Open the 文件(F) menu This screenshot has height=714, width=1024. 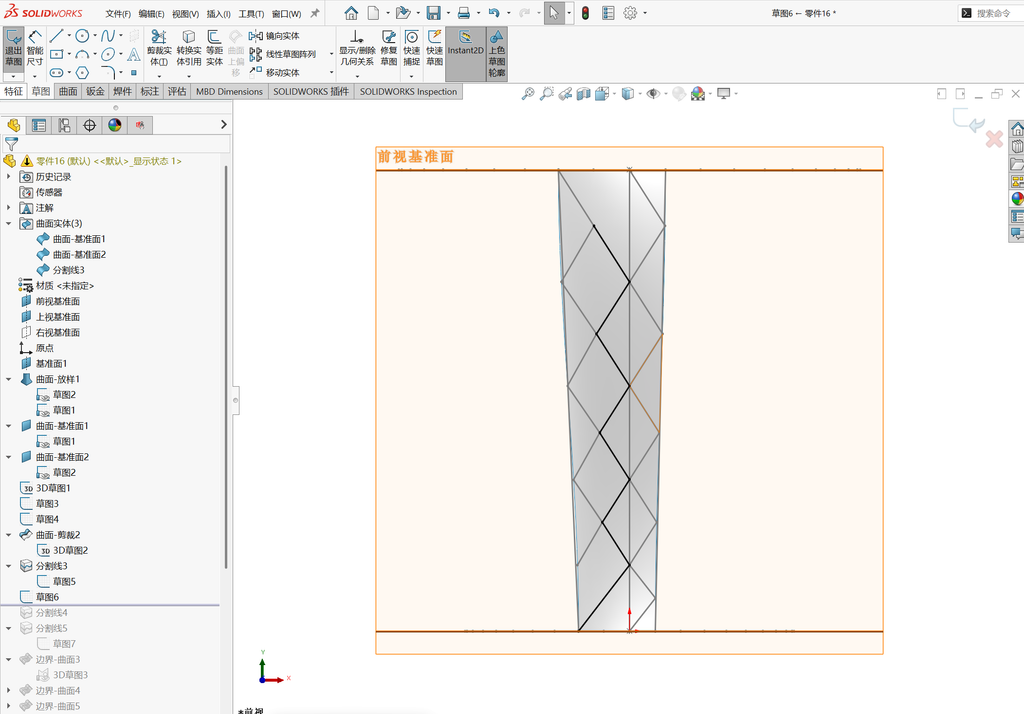[x=118, y=14]
